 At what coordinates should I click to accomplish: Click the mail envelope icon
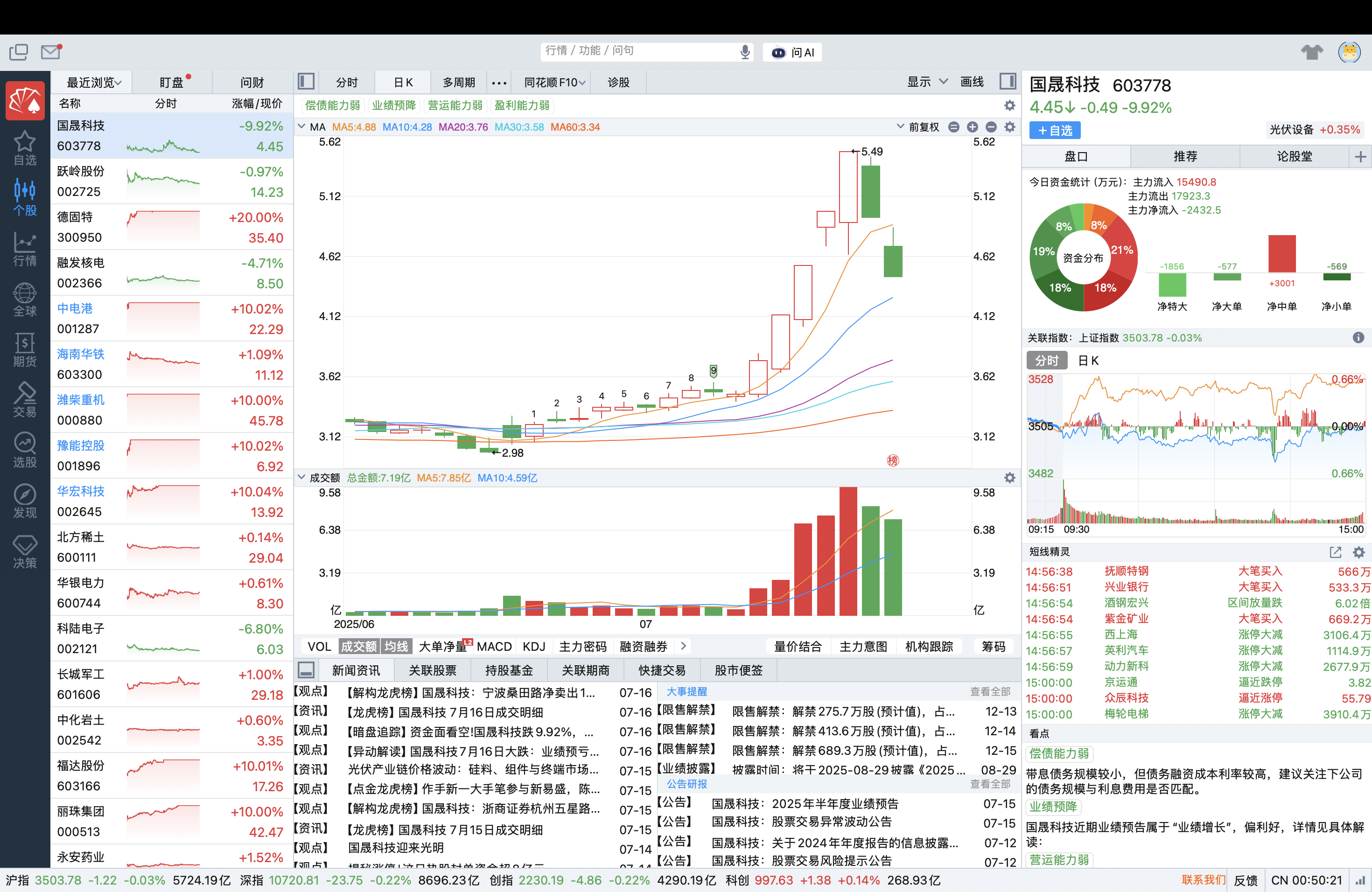(51, 52)
